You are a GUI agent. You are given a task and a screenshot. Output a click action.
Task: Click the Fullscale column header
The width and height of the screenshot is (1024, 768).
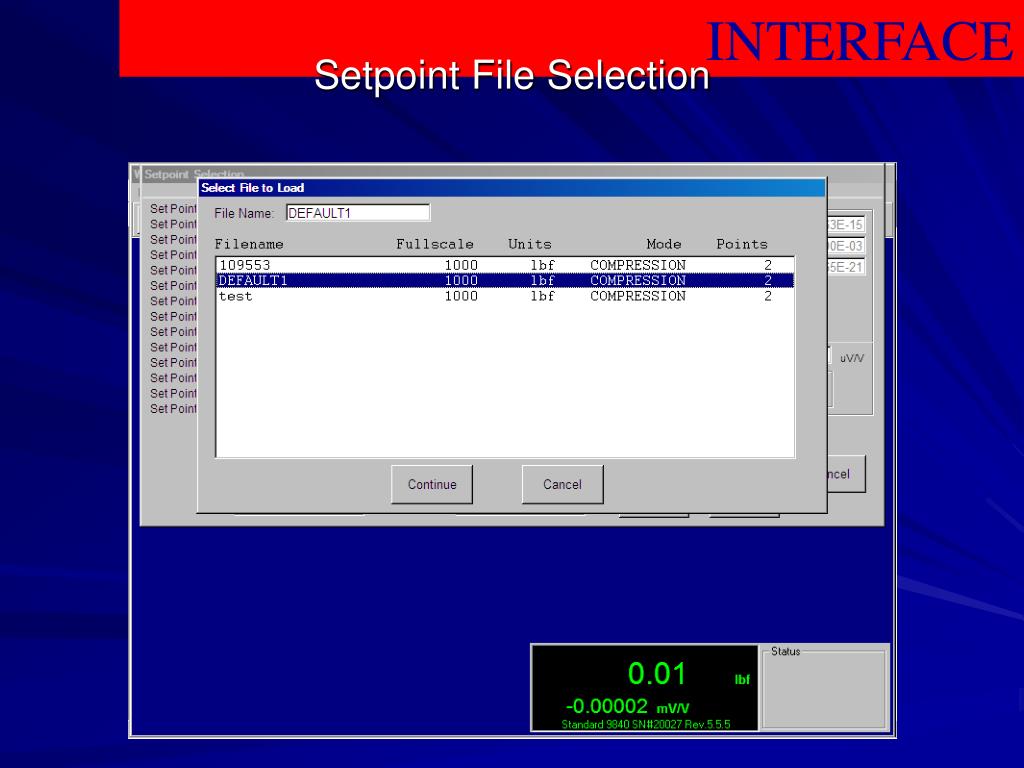point(434,244)
